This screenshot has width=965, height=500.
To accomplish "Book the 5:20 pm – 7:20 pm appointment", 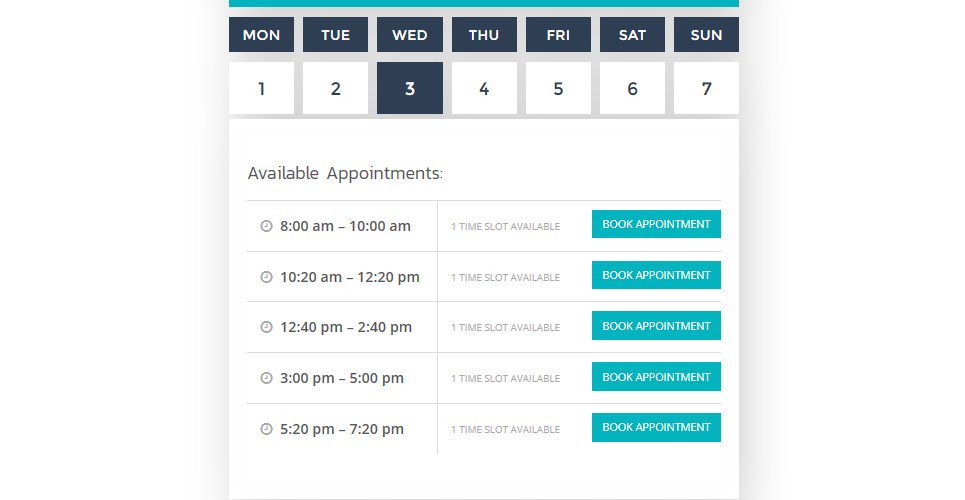I will (x=656, y=427).
